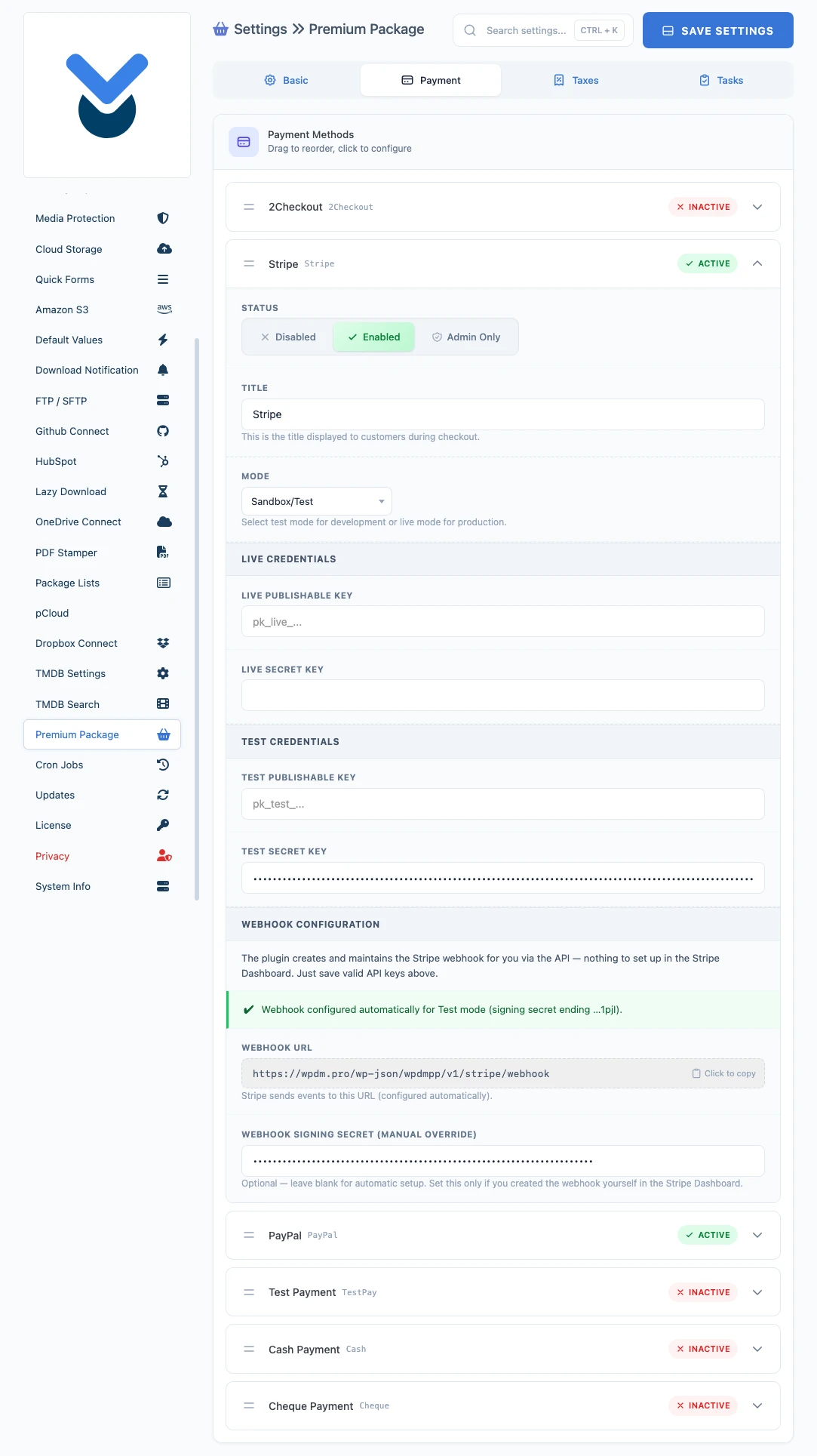817x1456 pixels.
Task: Focus the Search settings field
Action: (543, 30)
